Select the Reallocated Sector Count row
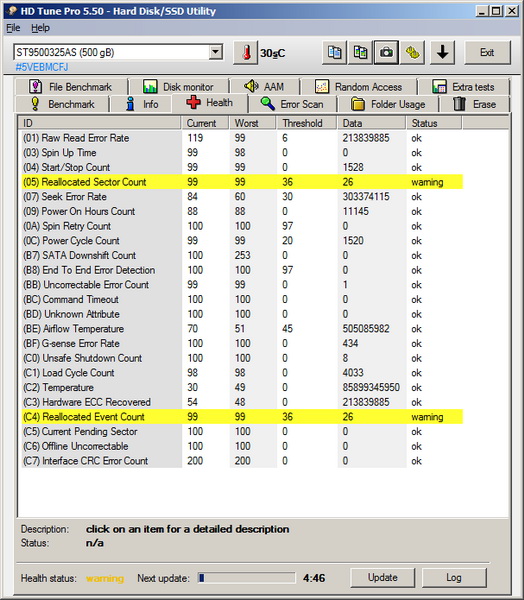Viewport: 524px width, 600px height. 242,182
